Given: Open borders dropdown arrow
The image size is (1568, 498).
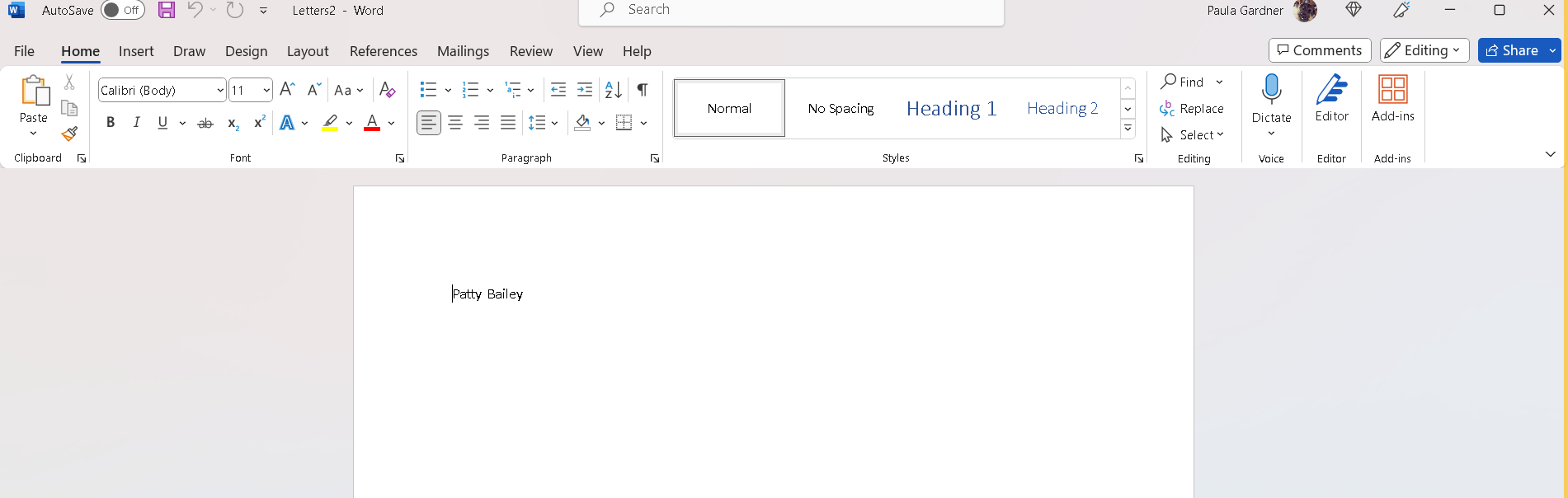Looking at the screenshot, I should [643, 123].
